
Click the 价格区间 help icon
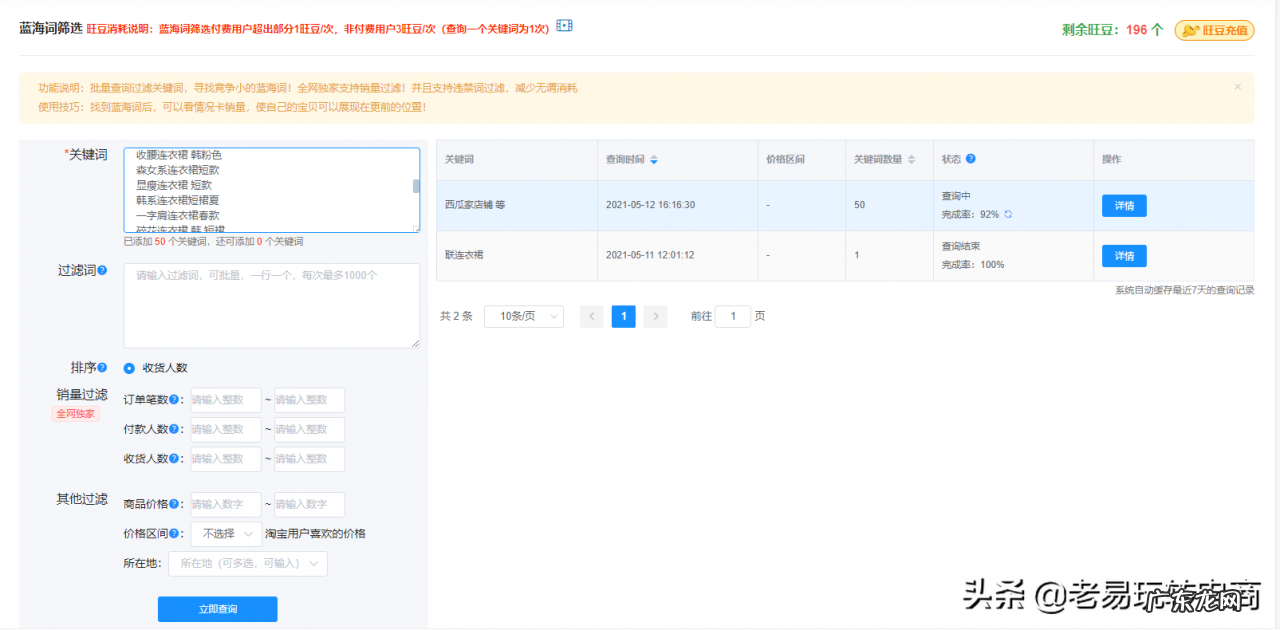(x=172, y=533)
